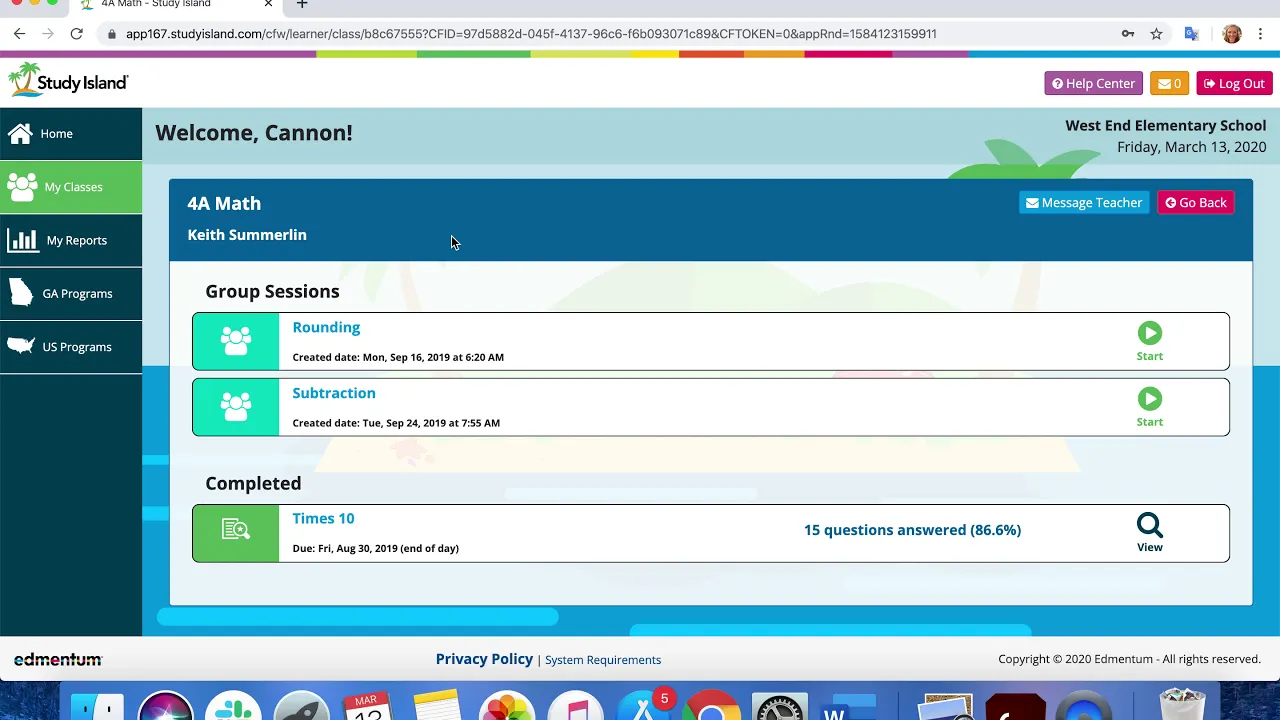Open Notes from the dock
This screenshot has height=720, width=1280.
436,706
